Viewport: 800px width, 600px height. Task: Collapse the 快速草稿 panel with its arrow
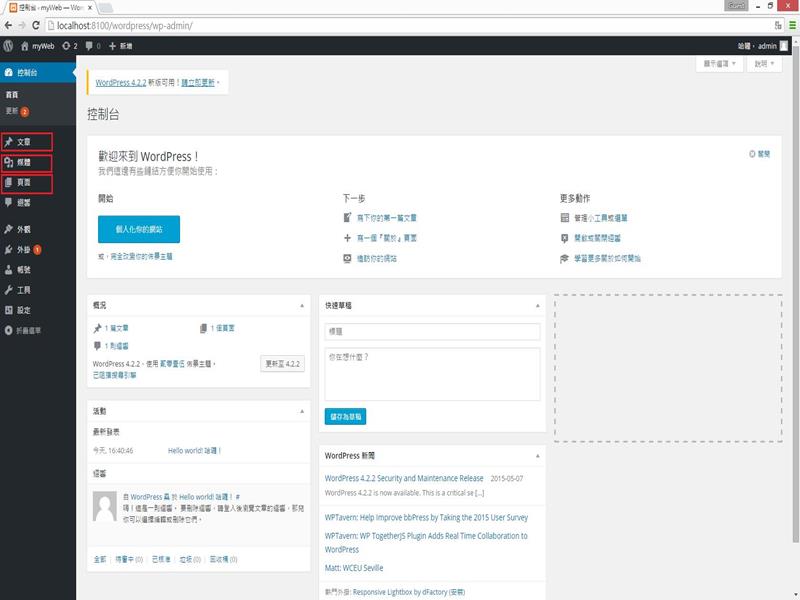[537, 305]
